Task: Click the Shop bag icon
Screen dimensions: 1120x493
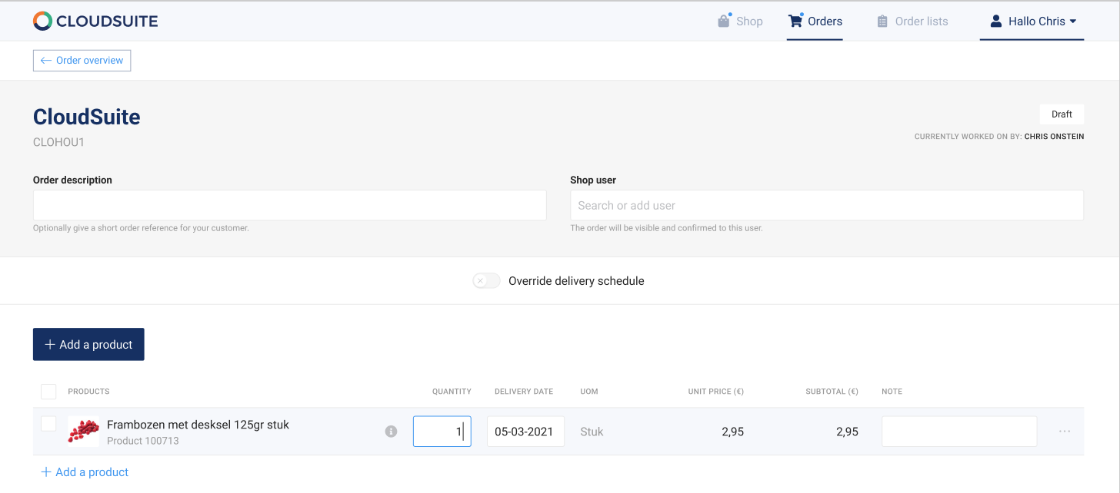Action: [724, 21]
